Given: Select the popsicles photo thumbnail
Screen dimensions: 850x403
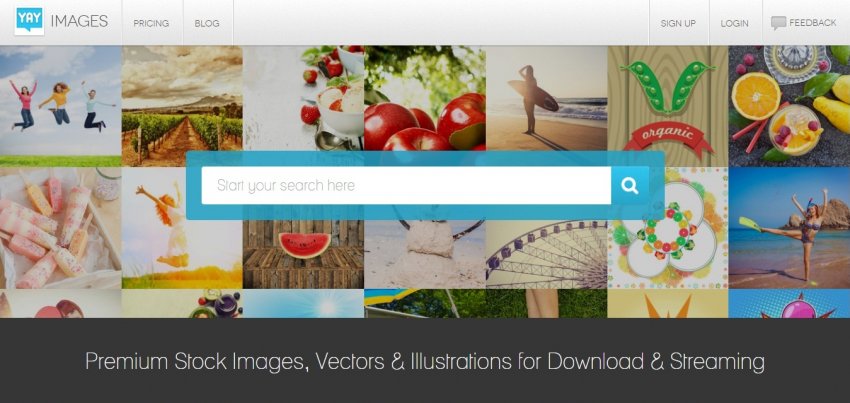Looking at the screenshot, I should pos(61,228).
